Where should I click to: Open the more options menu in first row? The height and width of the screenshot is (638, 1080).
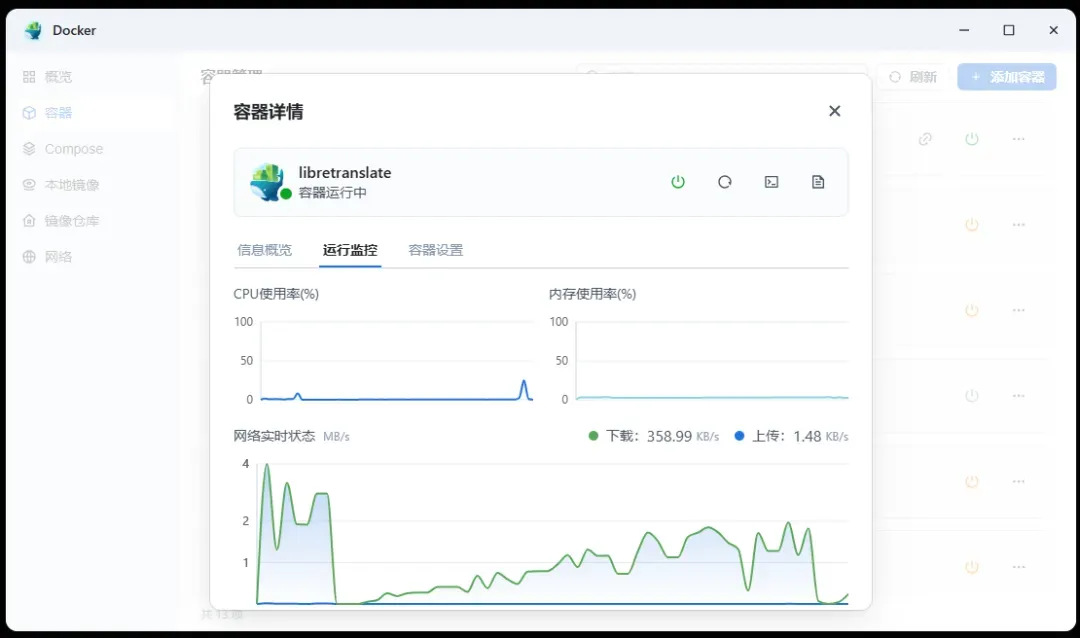point(1018,139)
